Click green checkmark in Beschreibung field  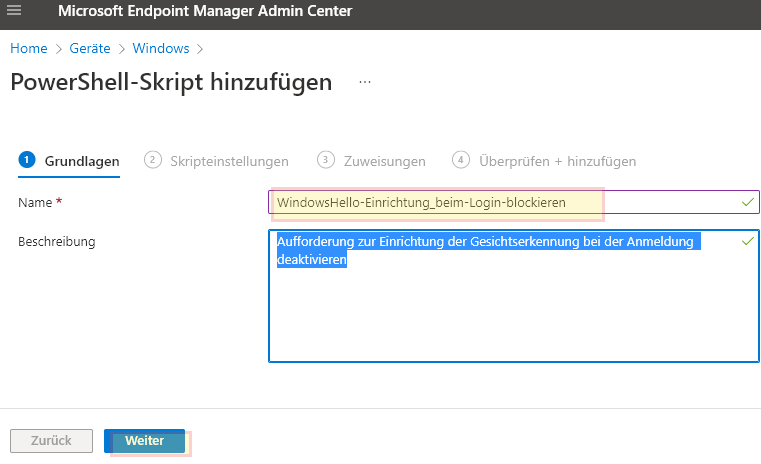(747, 242)
